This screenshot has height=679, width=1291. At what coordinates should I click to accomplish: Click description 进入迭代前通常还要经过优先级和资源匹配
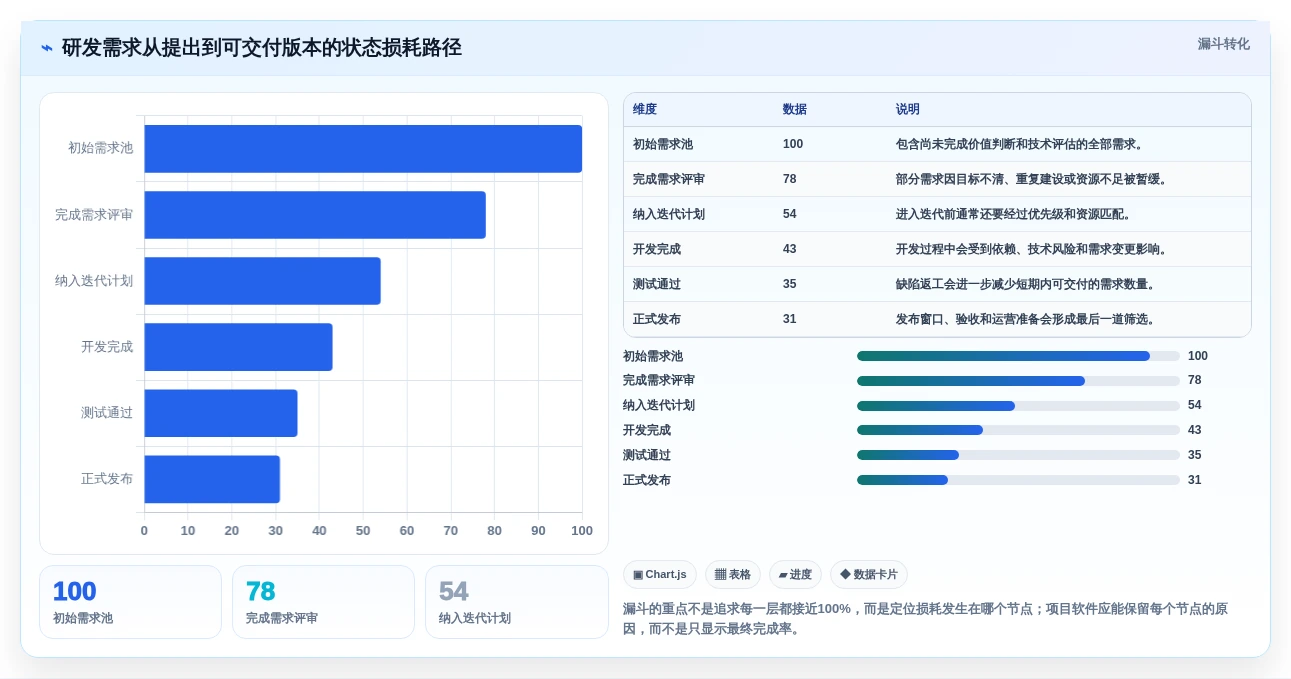1013,214
